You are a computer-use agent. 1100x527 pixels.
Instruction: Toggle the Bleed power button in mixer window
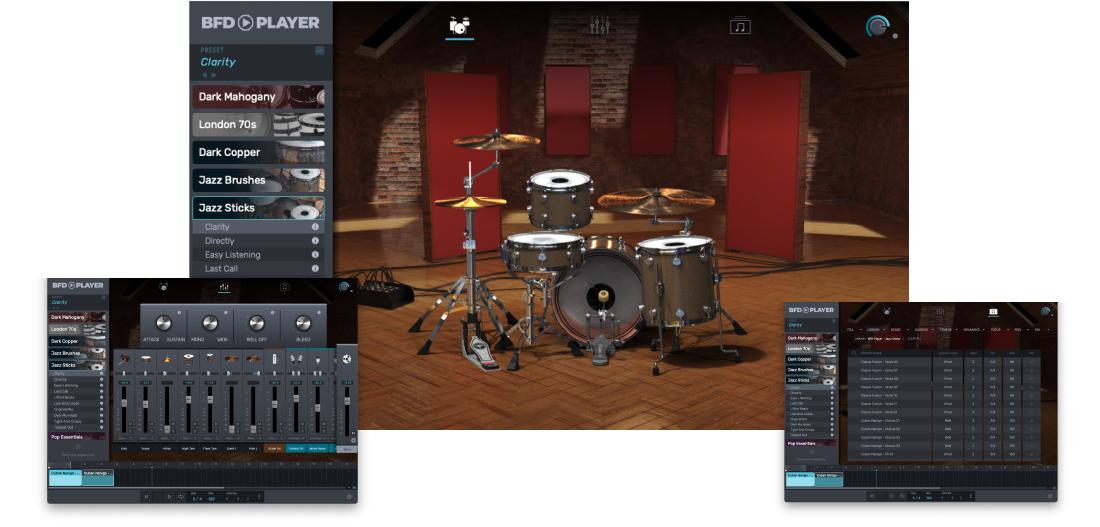click(320, 312)
